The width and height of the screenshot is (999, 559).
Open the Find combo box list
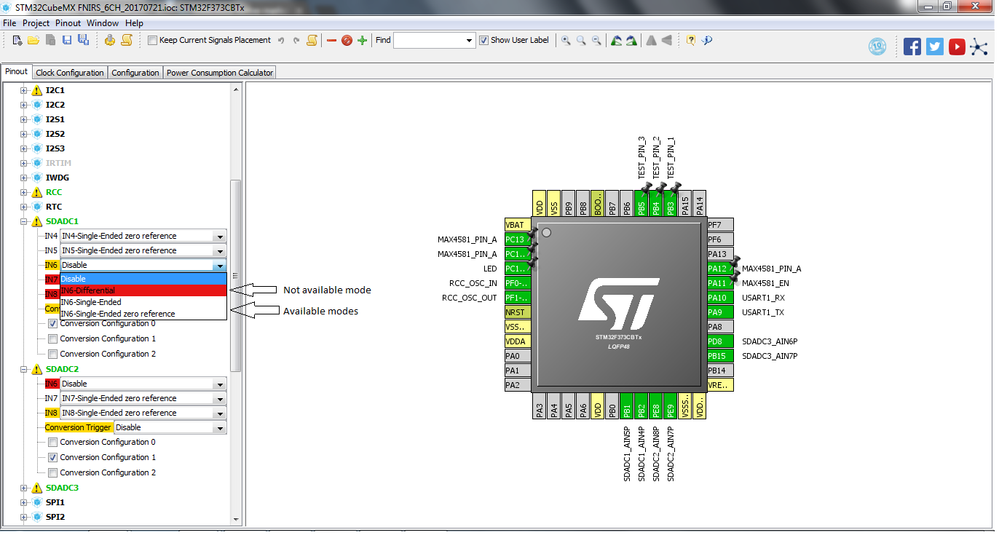click(x=469, y=40)
